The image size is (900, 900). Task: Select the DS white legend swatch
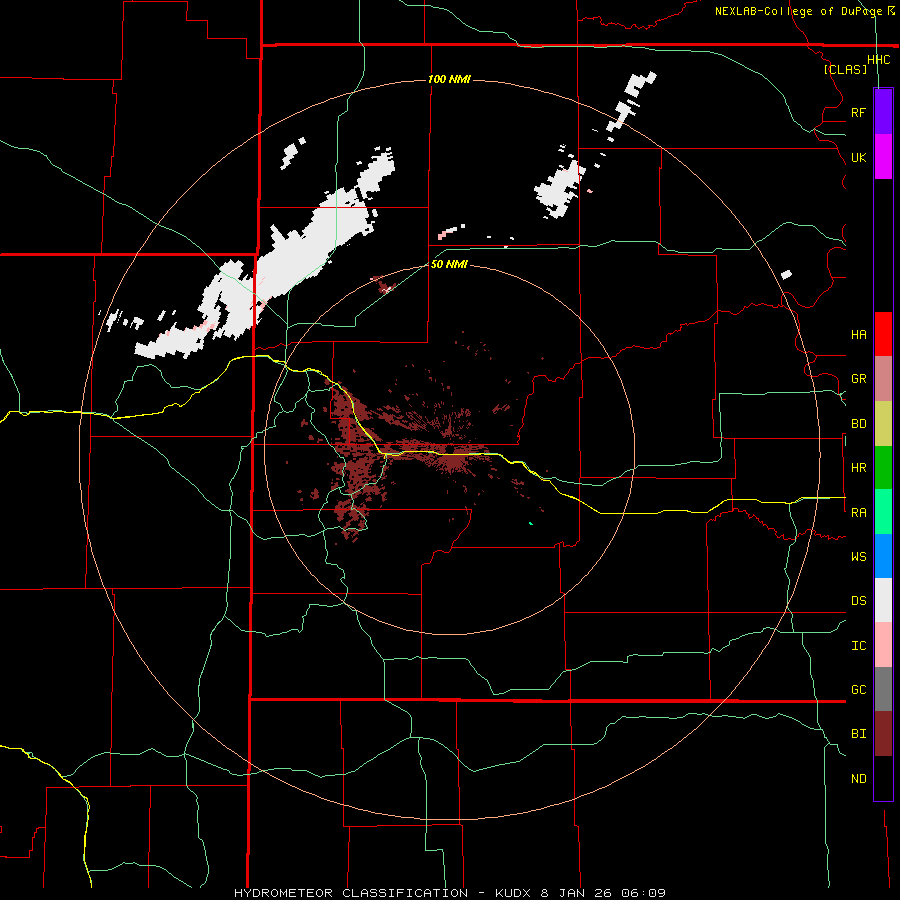coord(883,600)
